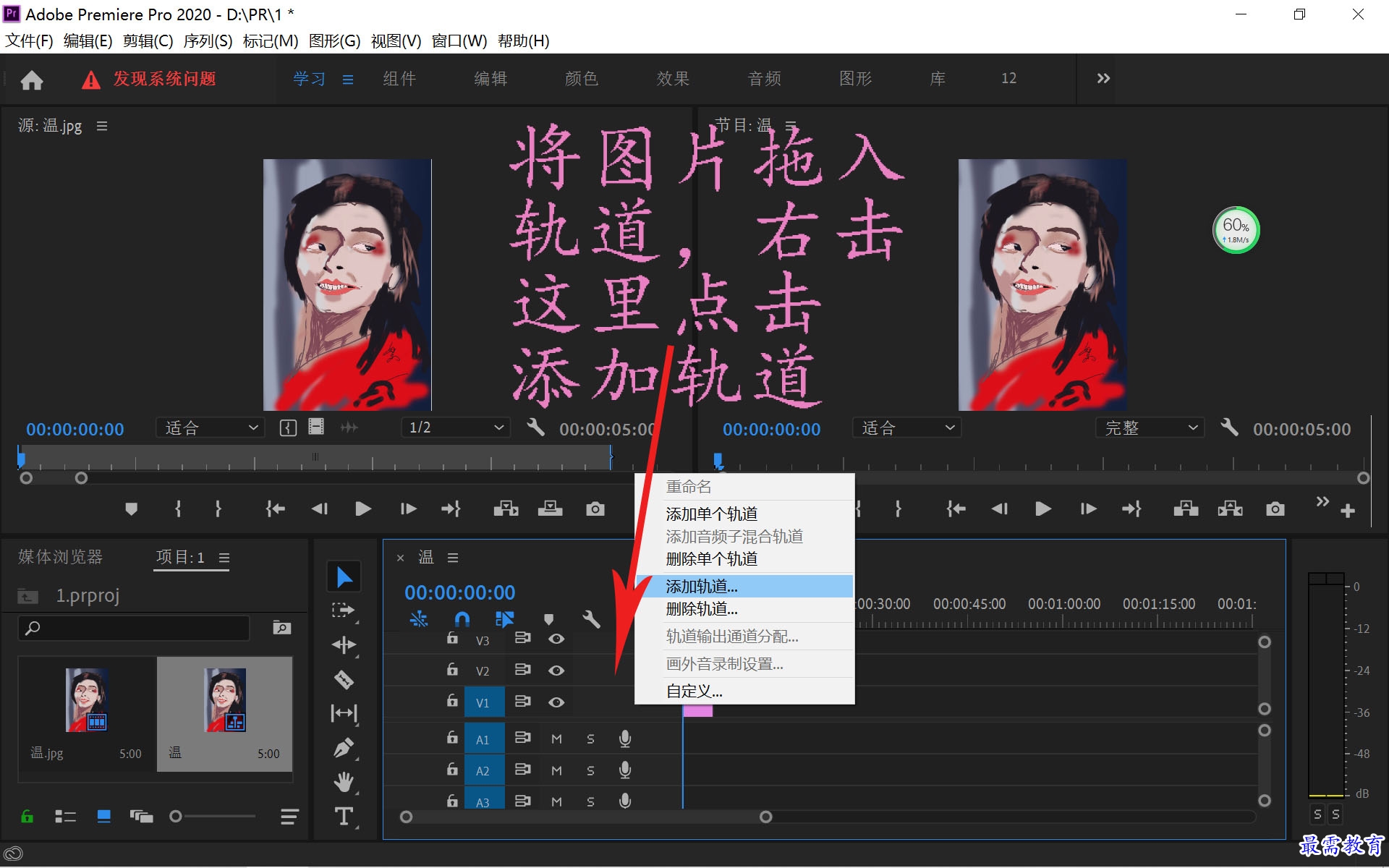Screen dimensions: 1389x868
Task: Toggle linked selection in timeline
Action: tap(504, 619)
